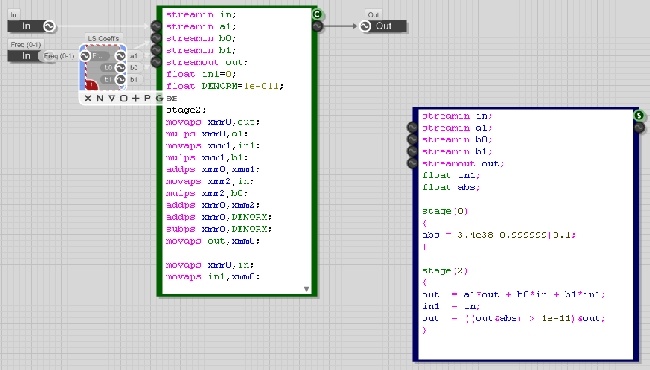Image resolution: width=650 pixels, height=370 pixels.
Task: Click the G icon on module action bar
Action: click(159, 98)
